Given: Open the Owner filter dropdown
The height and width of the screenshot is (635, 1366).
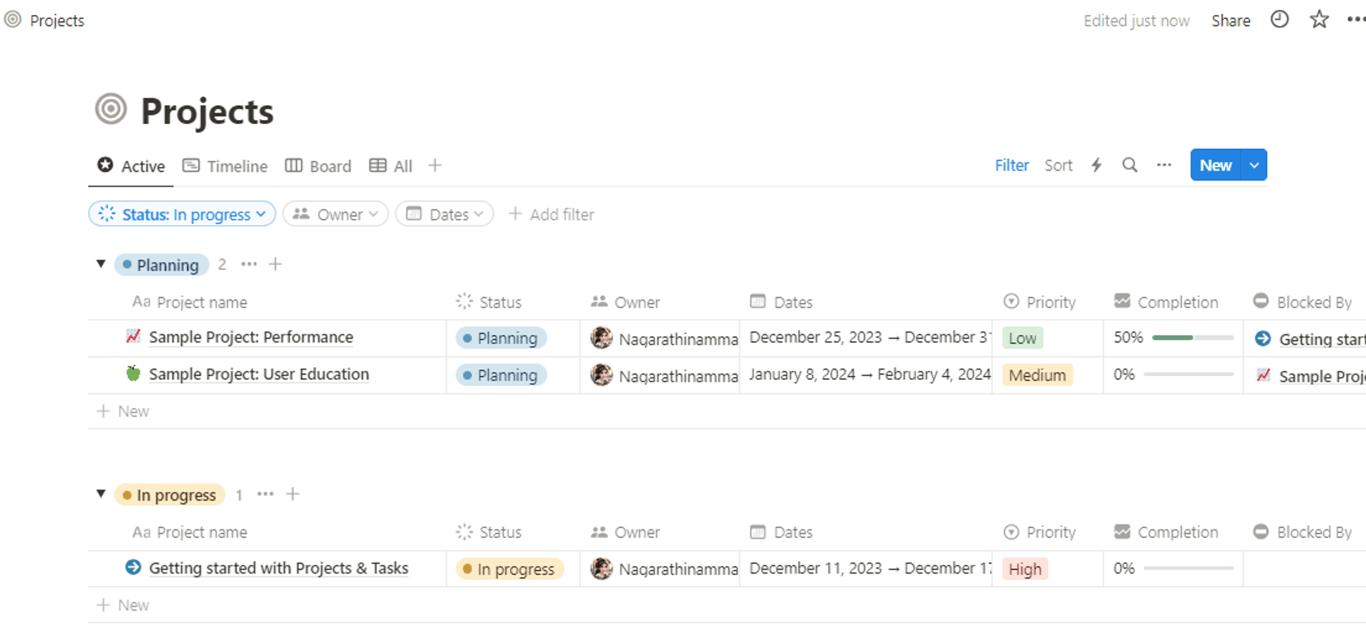Looking at the screenshot, I should coord(335,214).
